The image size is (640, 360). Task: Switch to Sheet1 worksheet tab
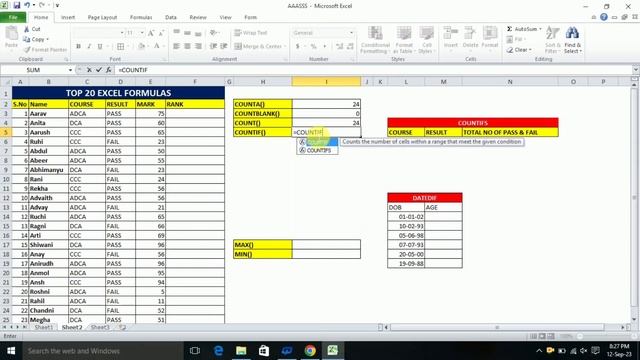[44, 327]
